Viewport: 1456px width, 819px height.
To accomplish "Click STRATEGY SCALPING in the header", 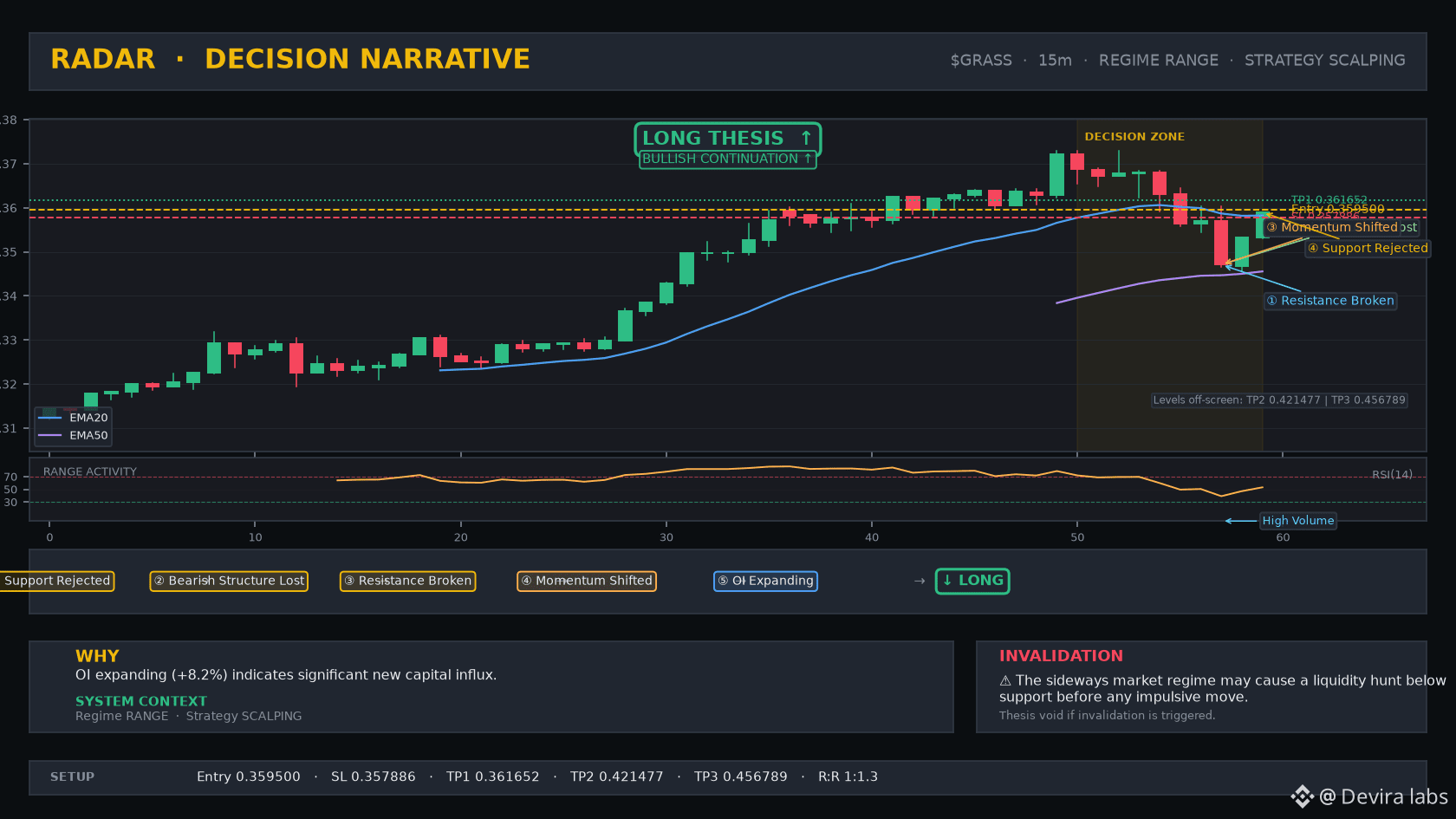I will (1325, 61).
